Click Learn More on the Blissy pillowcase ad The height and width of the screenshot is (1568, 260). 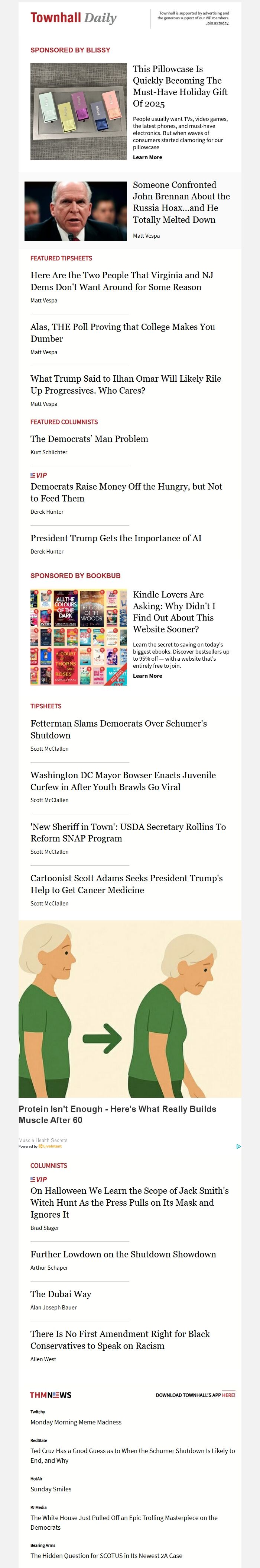click(x=147, y=157)
